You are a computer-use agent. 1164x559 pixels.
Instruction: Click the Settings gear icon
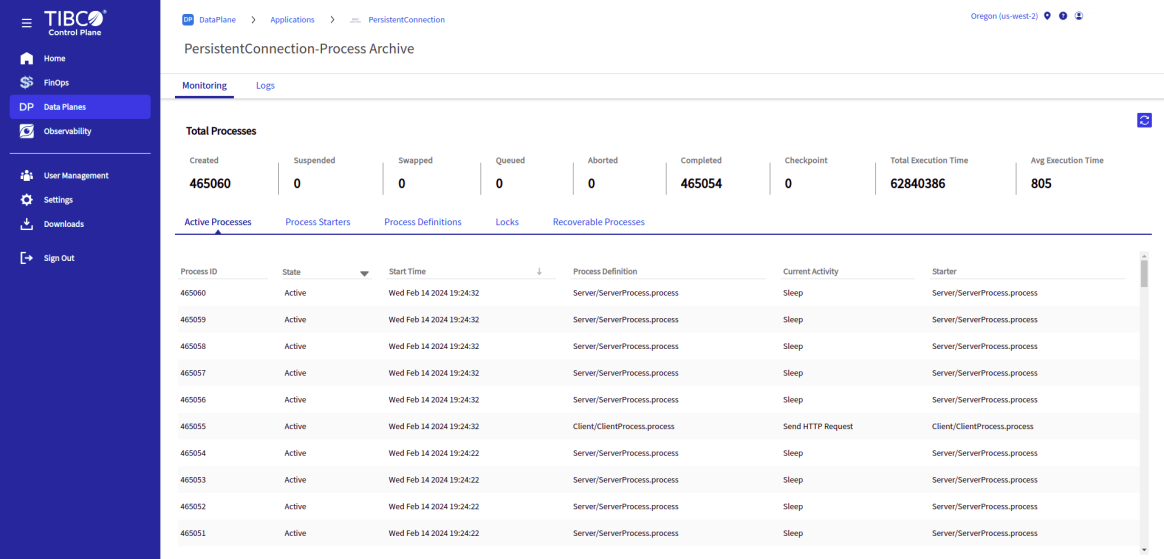(x=27, y=200)
